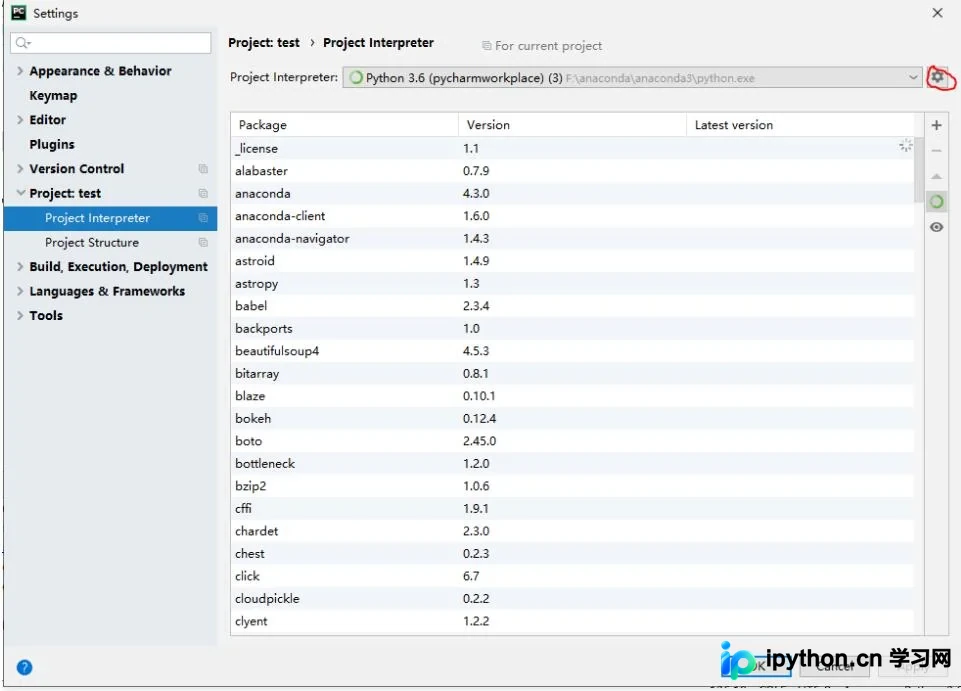This screenshot has width=961, height=691.
Task: Click the copy icon beside Project Structure
Action: coord(203,242)
